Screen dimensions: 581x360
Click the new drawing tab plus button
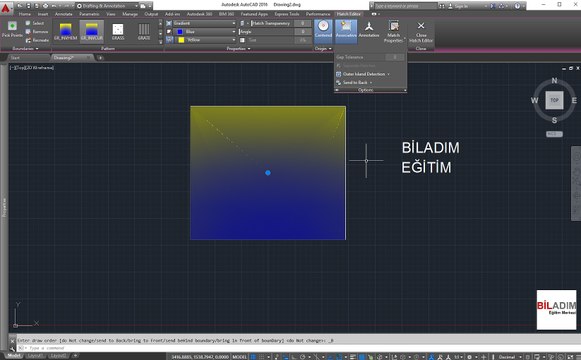100,58
